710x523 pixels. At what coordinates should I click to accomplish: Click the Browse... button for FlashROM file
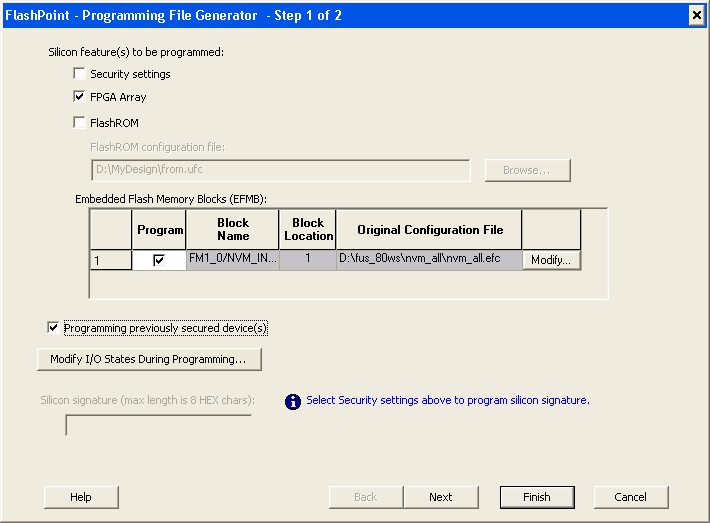(x=528, y=170)
